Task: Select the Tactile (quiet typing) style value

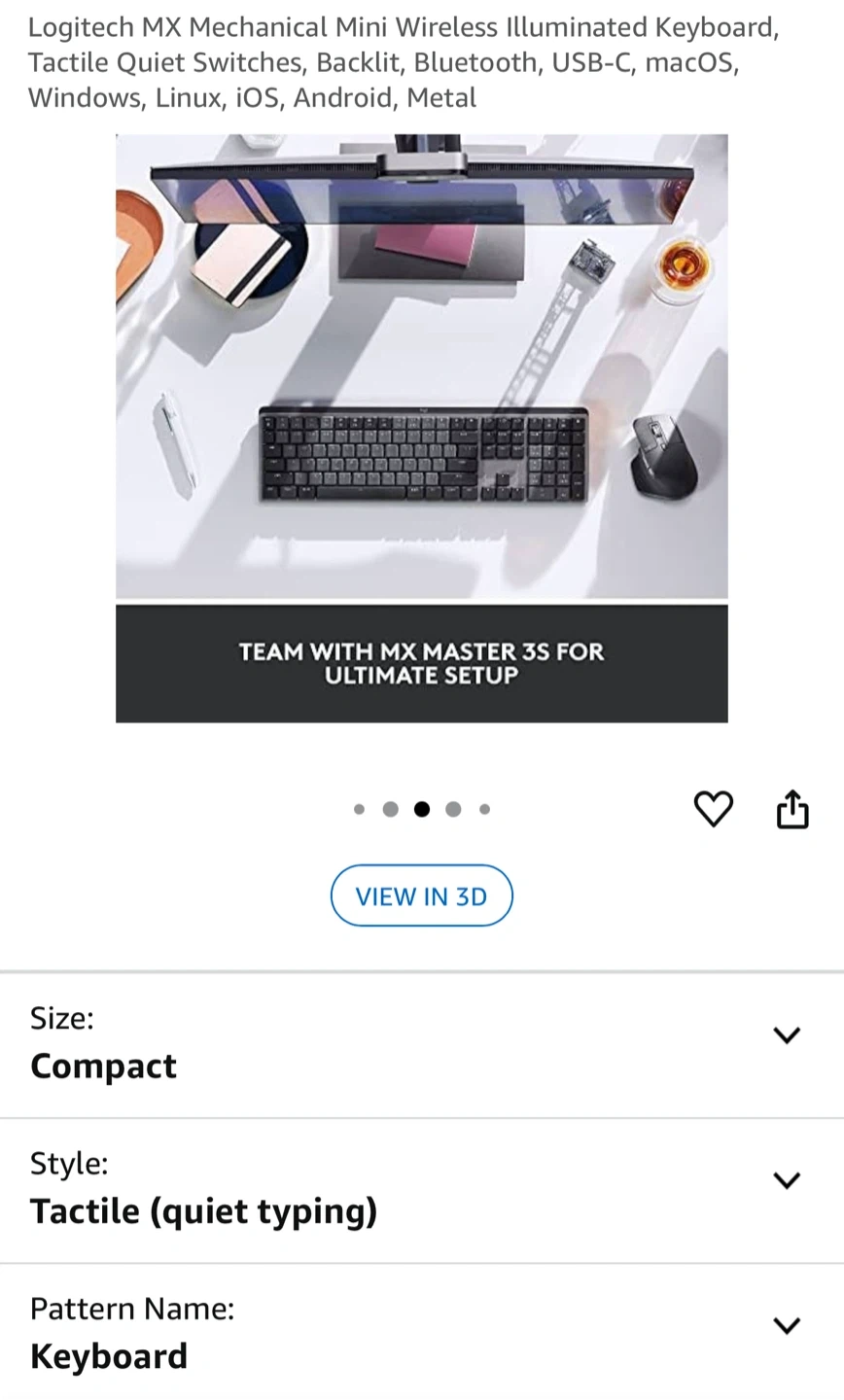Action: tap(203, 1211)
